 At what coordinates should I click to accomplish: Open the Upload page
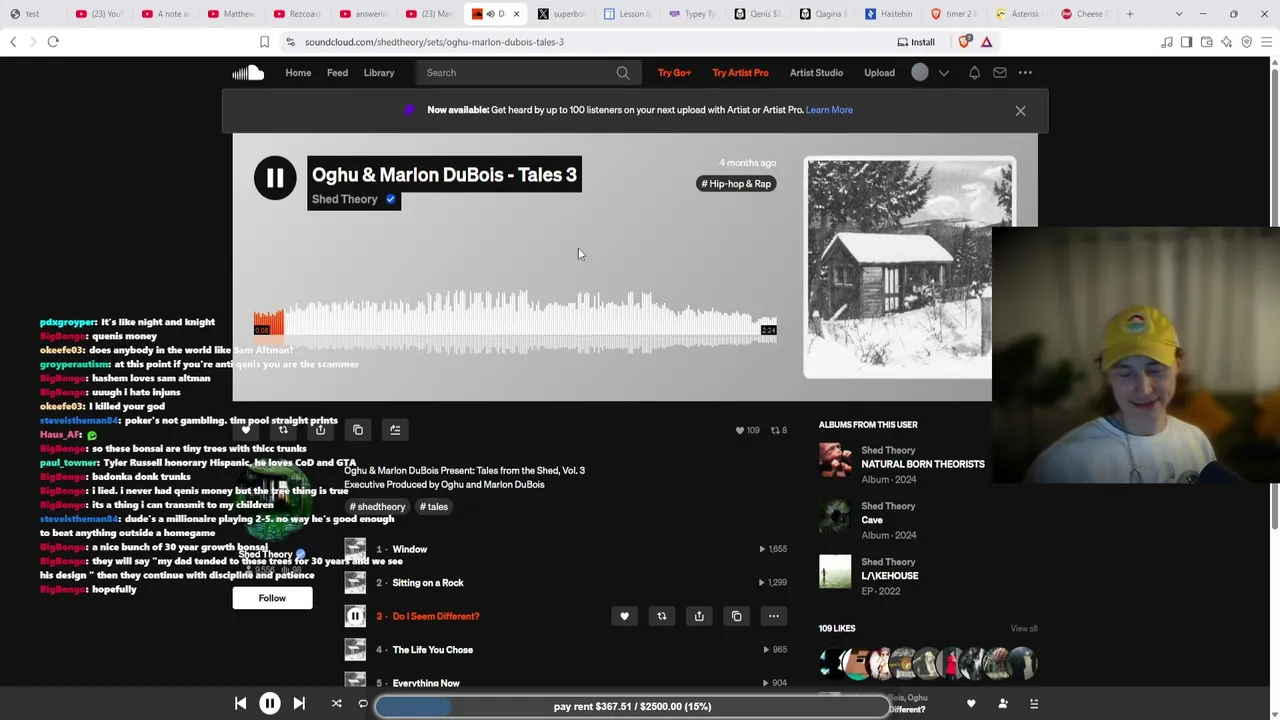point(879,72)
